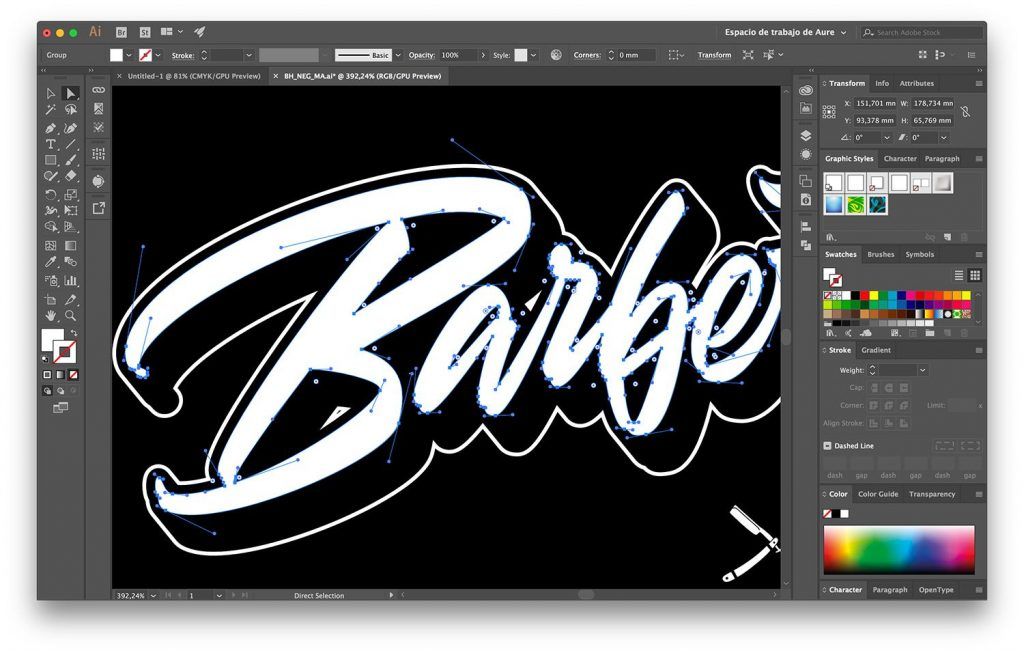Open the workspace switcher Espacio de trabajo de Aure
Image resolution: width=1024 pixels, height=653 pixels.
click(x=785, y=32)
